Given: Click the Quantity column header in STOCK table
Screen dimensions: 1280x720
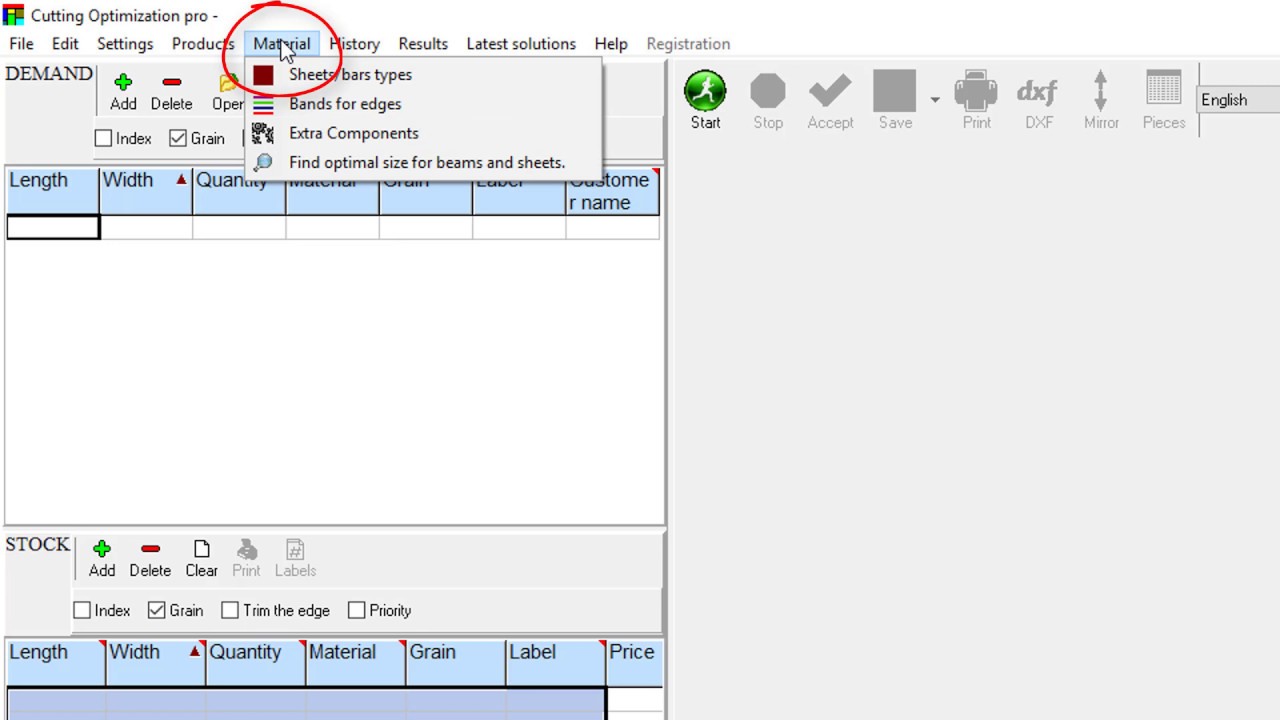Looking at the screenshot, I should (256, 662).
